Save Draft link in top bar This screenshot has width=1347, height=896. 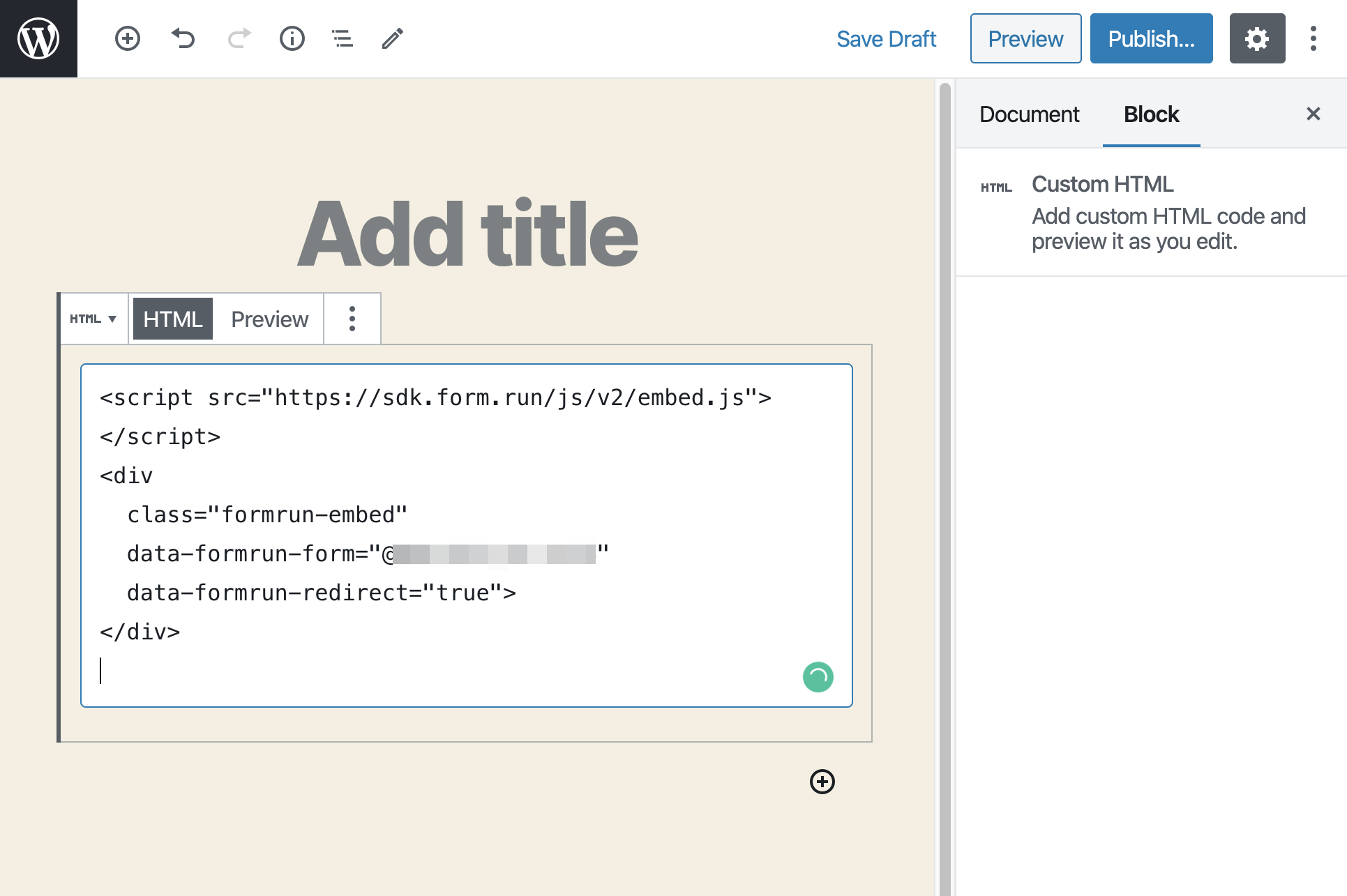pos(886,39)
